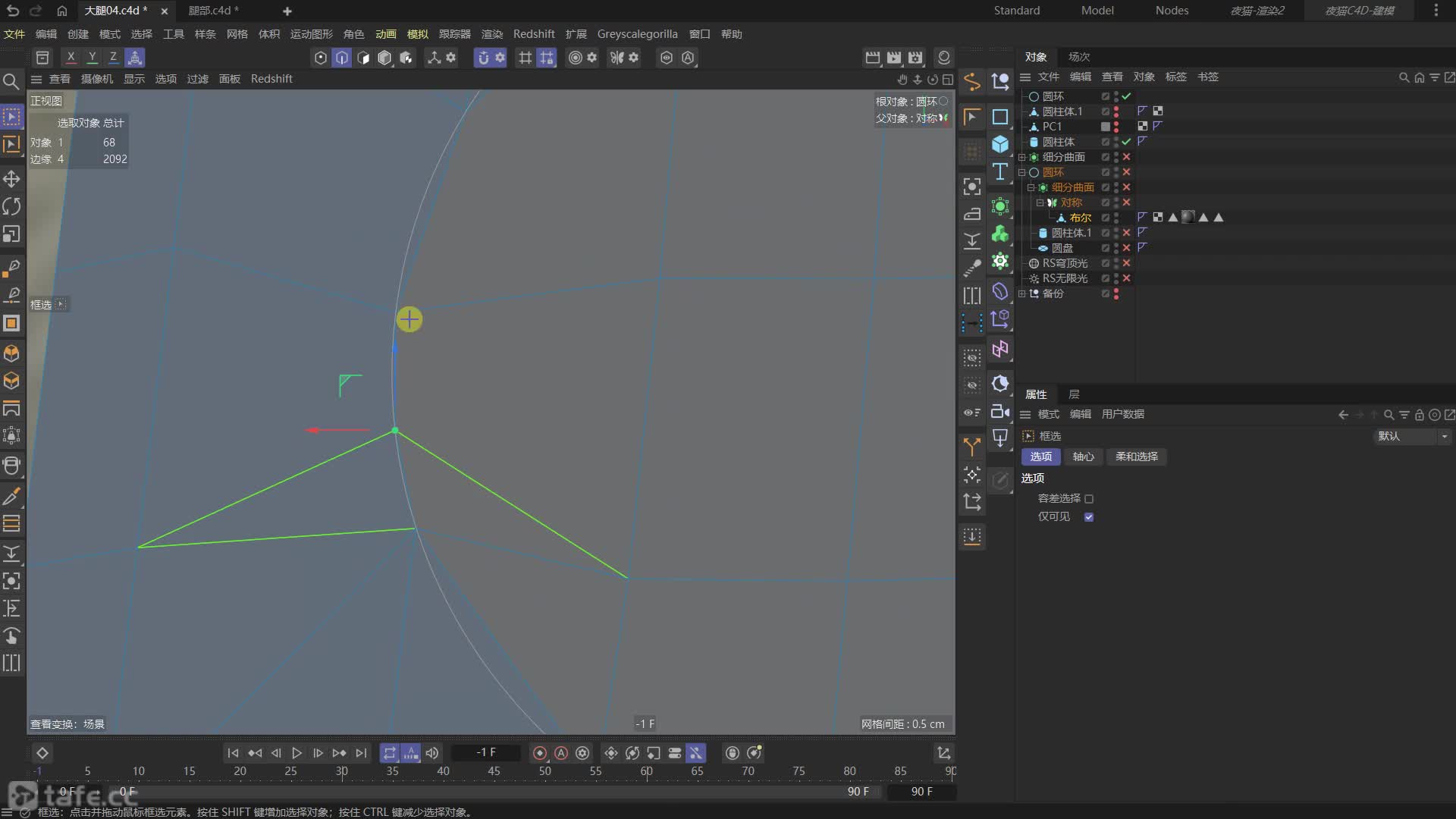Select the Move tool in left toolbar
This screenshot has height=819, width=1456.
(11, 179)
